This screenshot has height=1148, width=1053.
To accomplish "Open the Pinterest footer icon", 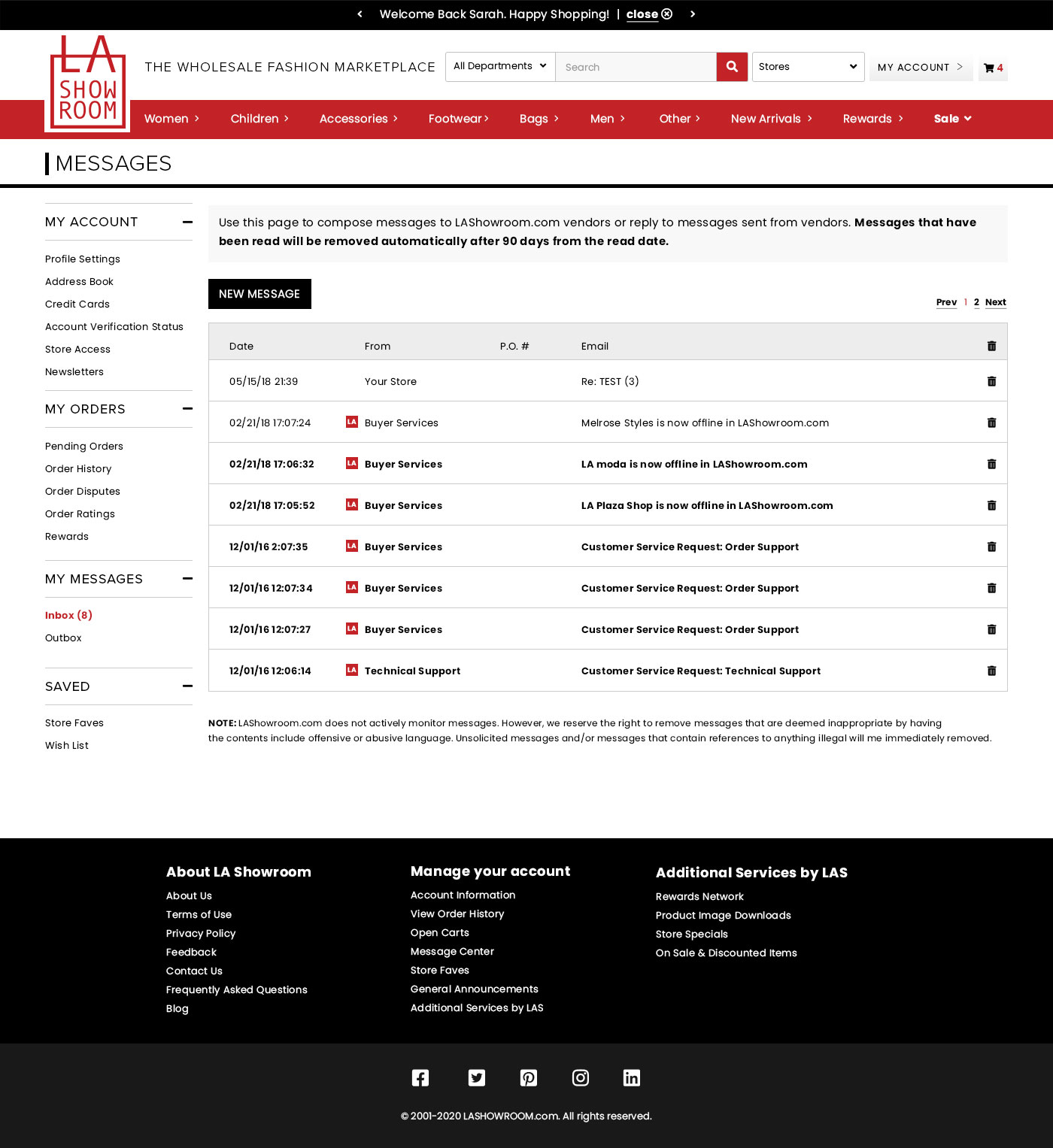I will (529, 1077).
